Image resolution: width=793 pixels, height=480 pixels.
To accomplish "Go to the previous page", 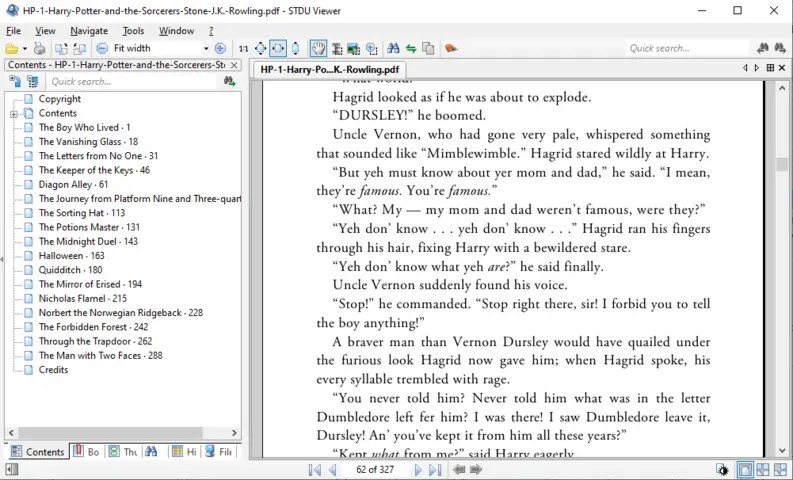I will tap(332, 470).
